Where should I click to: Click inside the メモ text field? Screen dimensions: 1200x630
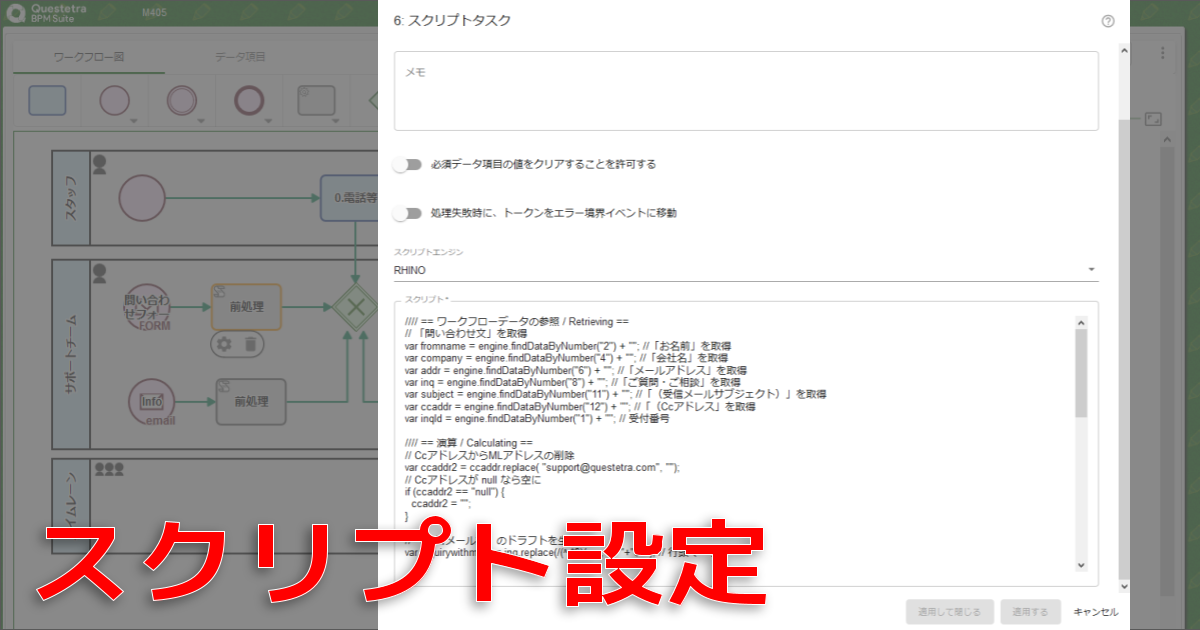(x=745, y=91)
